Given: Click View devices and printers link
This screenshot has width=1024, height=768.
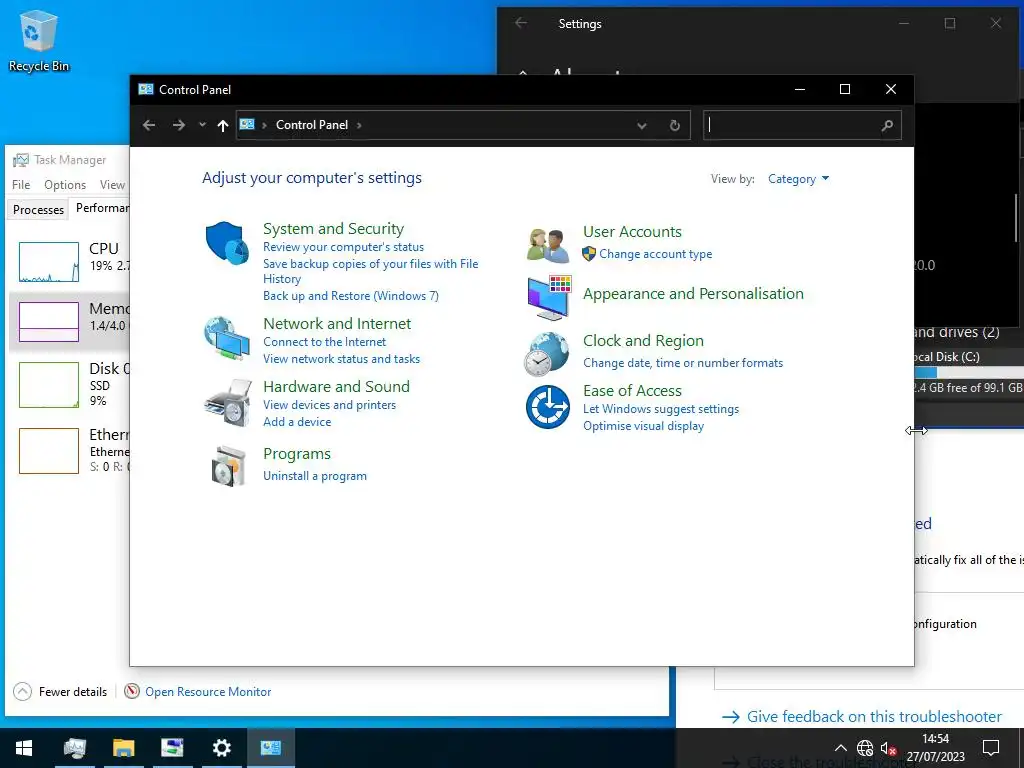Looking at the screenshot, I should (x=329, y=405).
